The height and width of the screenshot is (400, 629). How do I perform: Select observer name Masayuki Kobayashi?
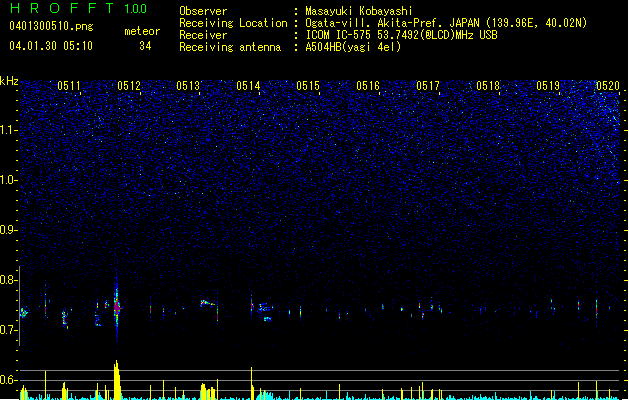359,11
